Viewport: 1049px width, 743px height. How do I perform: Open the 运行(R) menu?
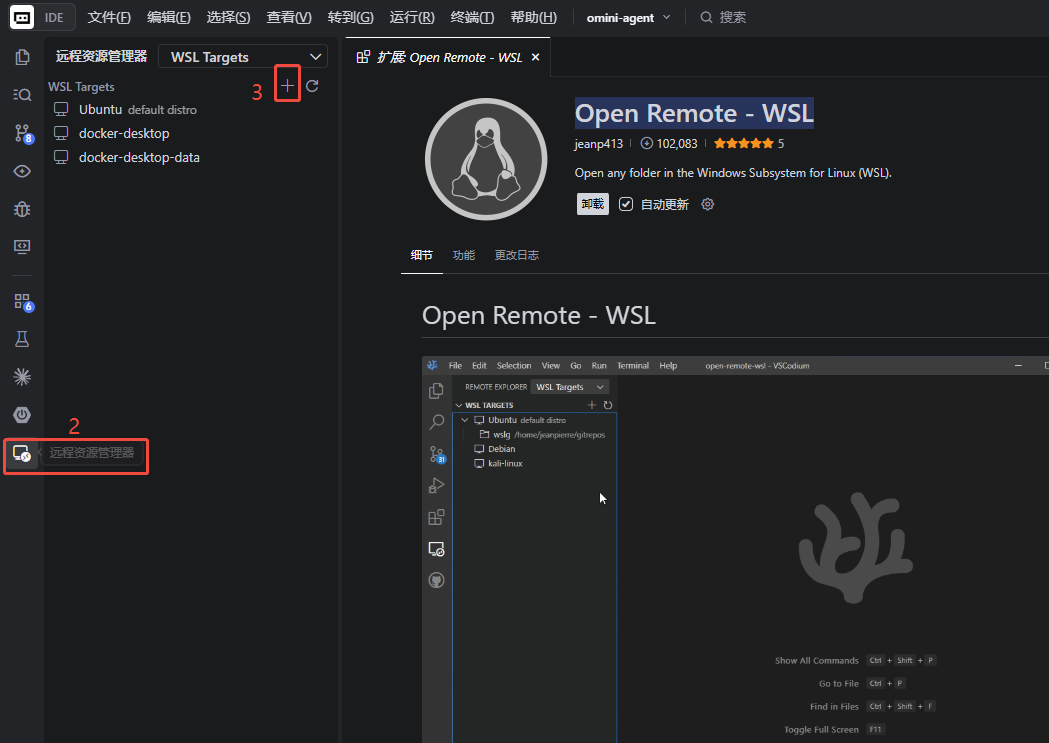[x=412, y=17]
